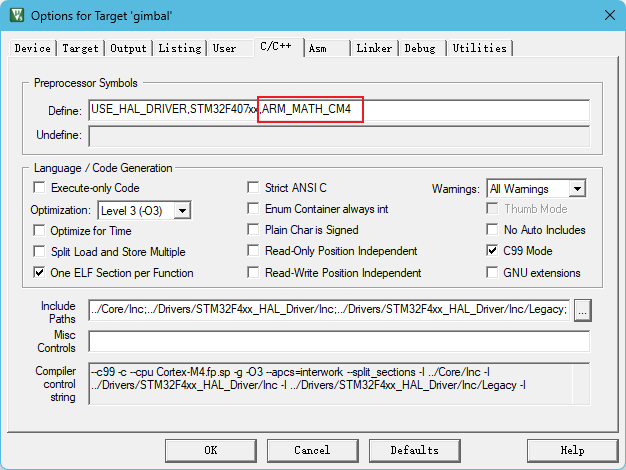Confirm settings with the OK button

click(x=211, y=450)
